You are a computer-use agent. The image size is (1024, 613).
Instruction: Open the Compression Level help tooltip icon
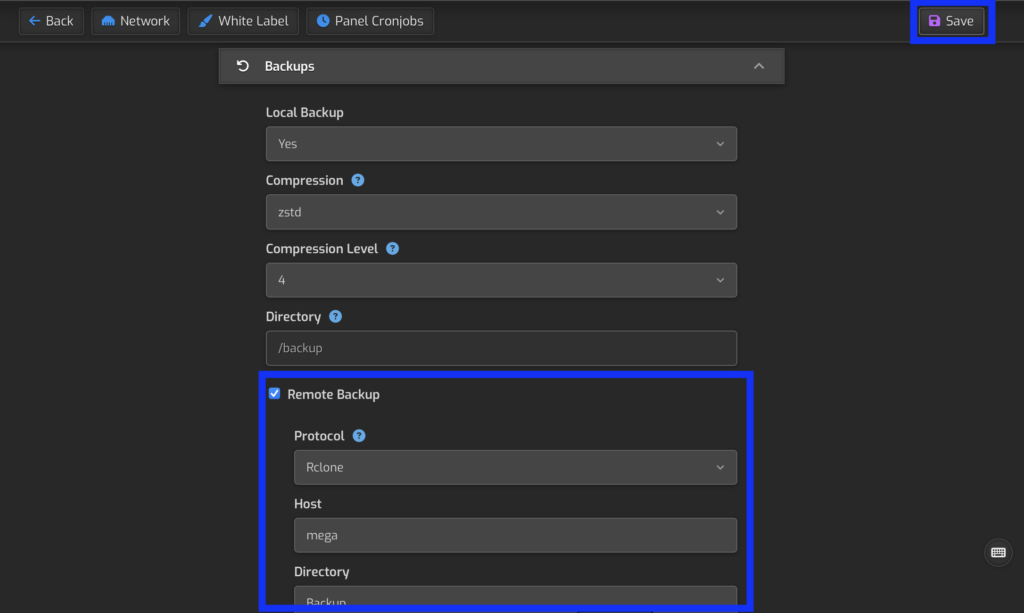(393, 249)
